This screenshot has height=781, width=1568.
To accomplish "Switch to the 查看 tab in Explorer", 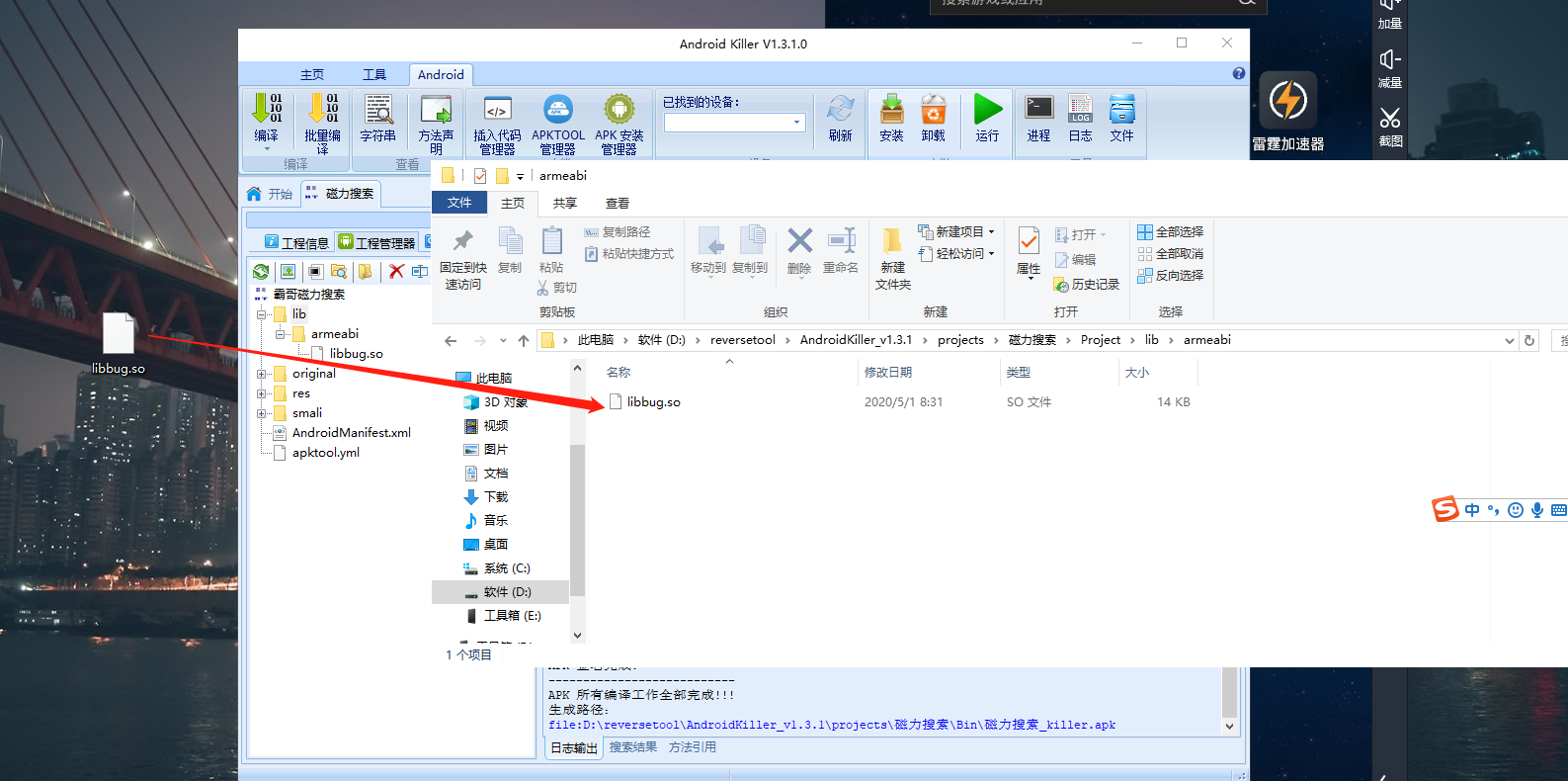I will 618,203.
